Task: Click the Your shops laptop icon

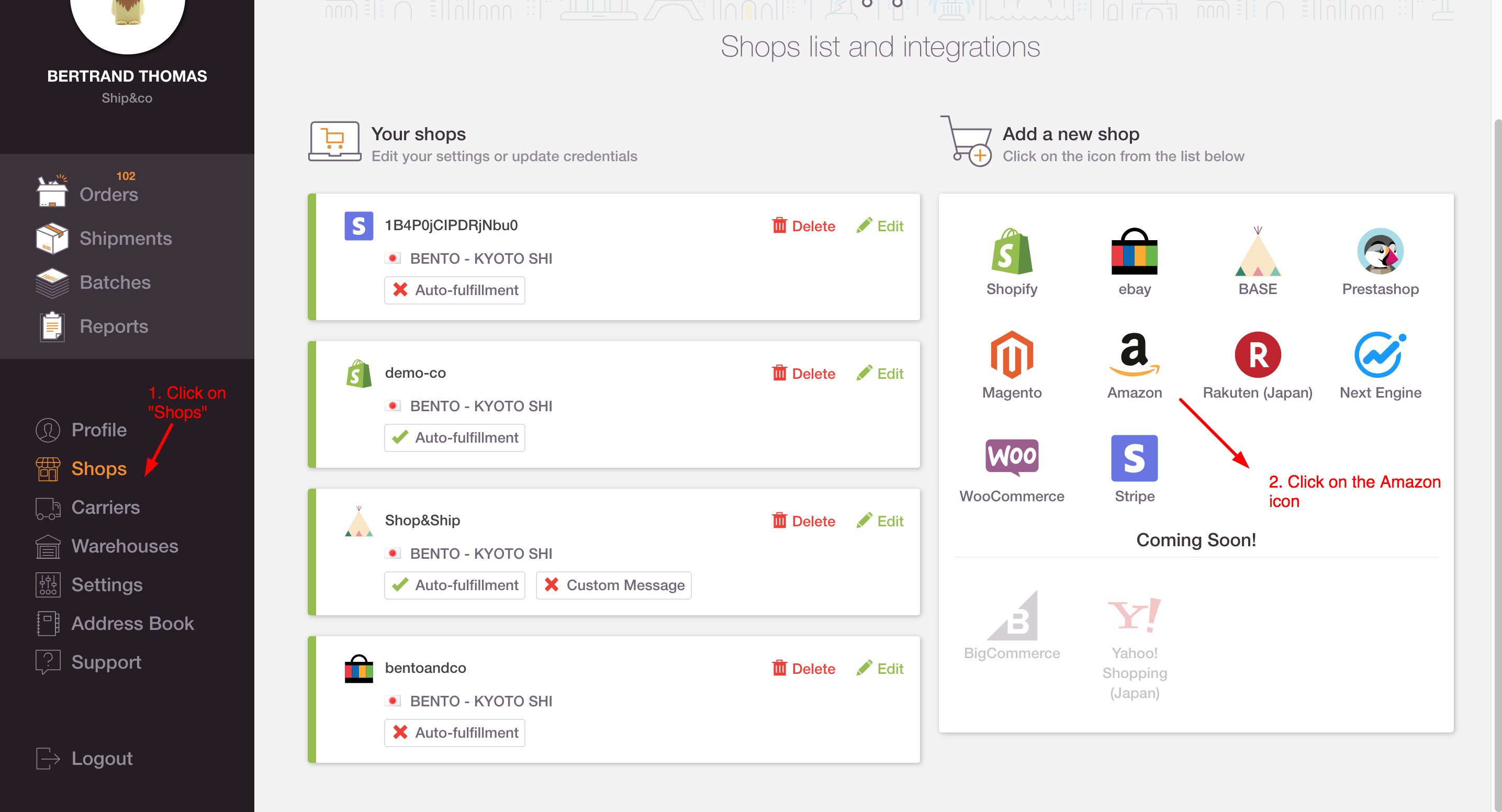Action: point(334,141)
